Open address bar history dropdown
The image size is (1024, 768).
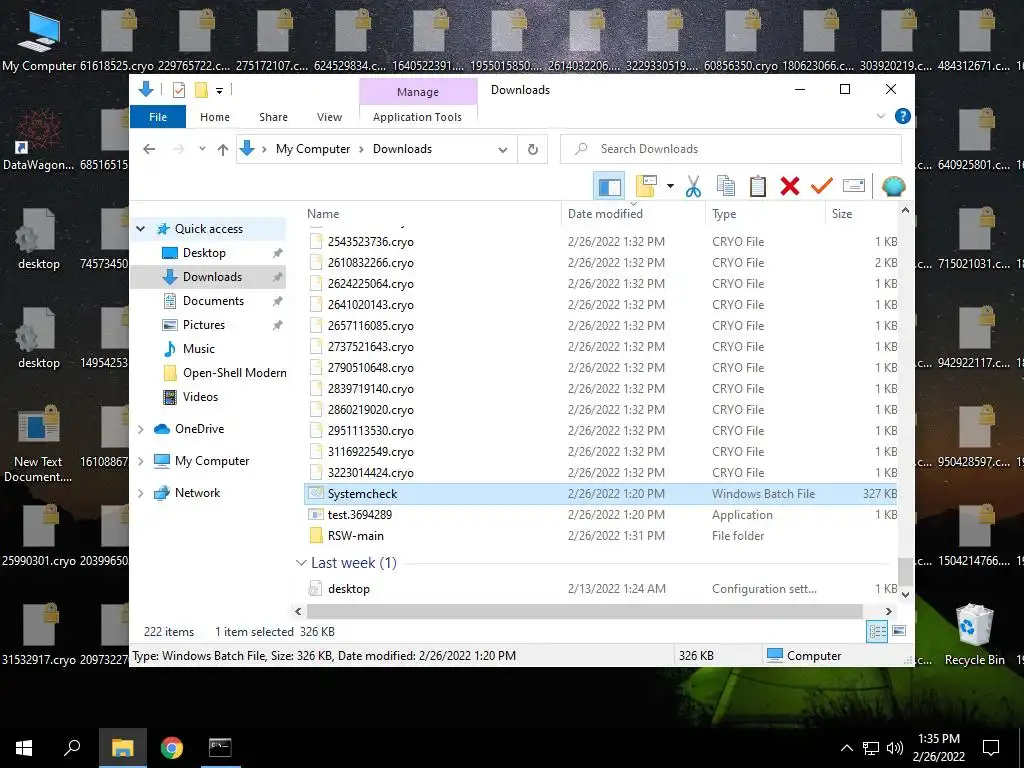pos(502,149)
